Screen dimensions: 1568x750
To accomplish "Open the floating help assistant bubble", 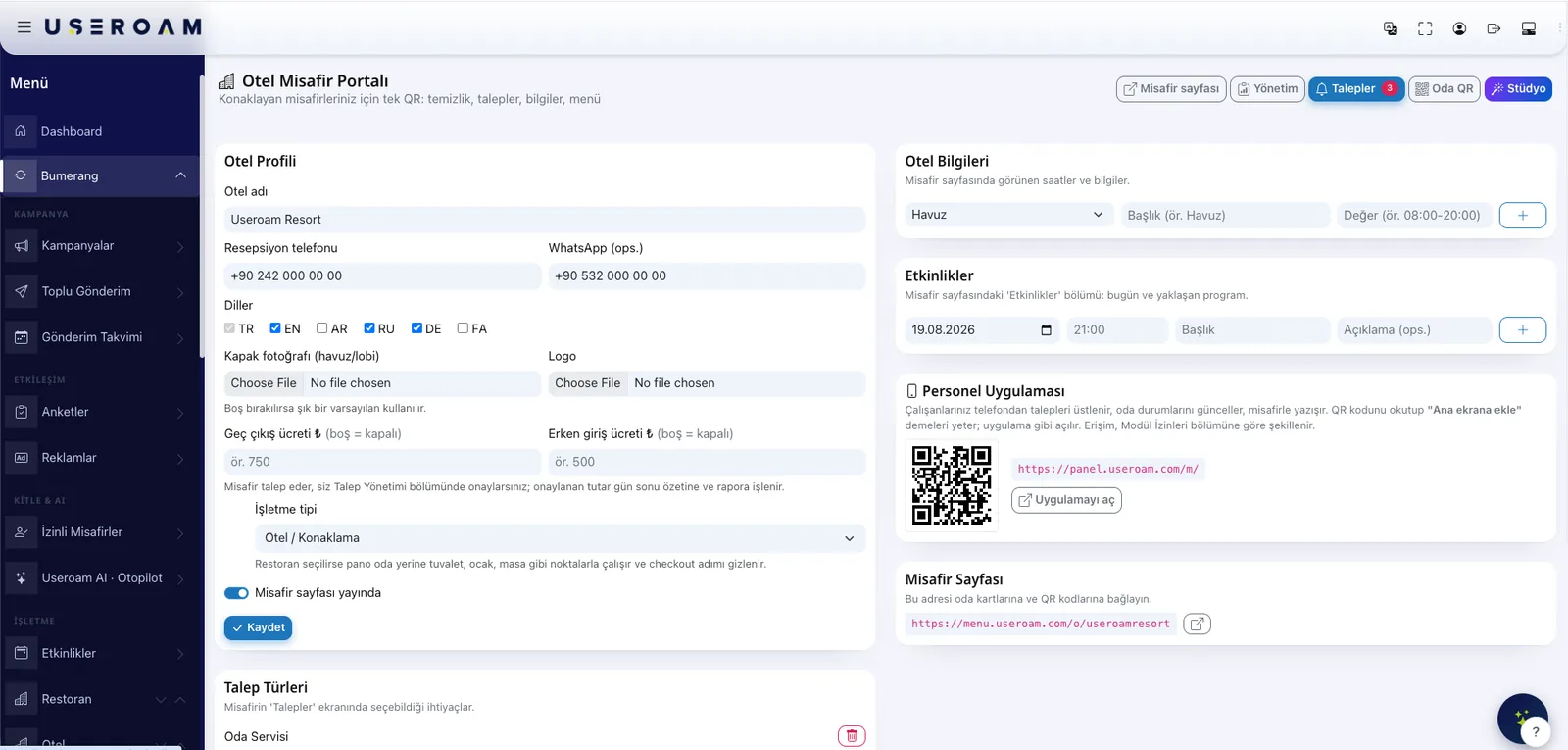I will pos(1523,720).
